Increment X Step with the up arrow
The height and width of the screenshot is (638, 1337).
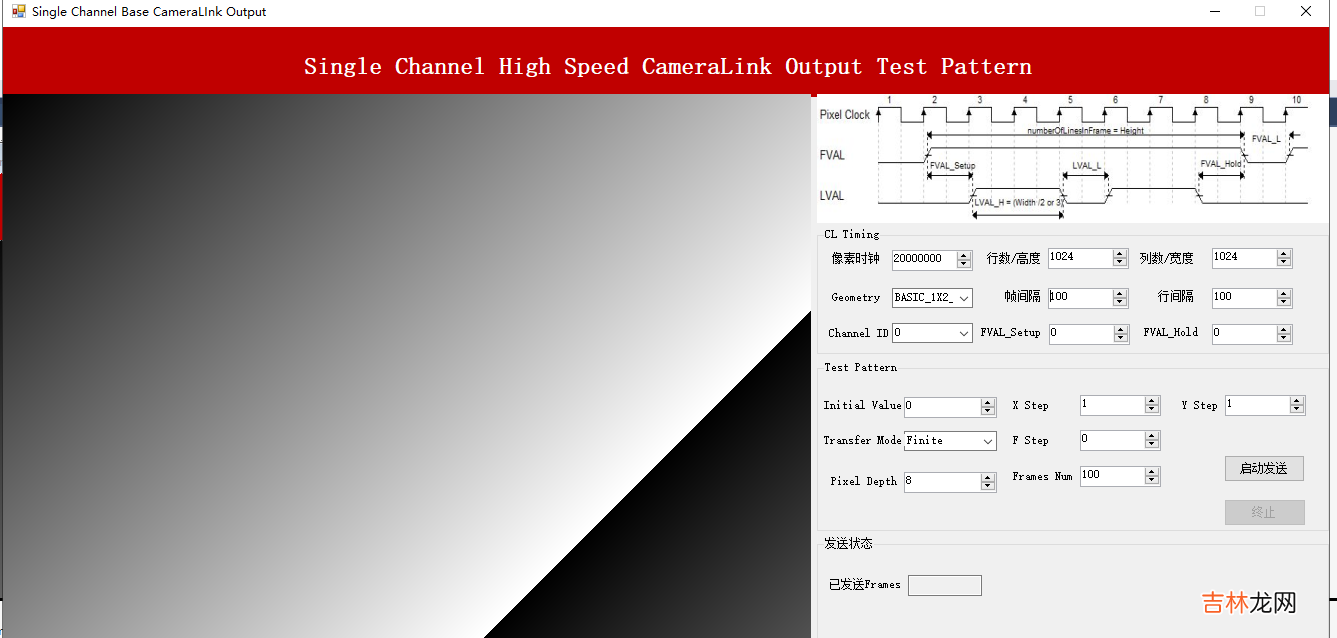[1152, 401]
